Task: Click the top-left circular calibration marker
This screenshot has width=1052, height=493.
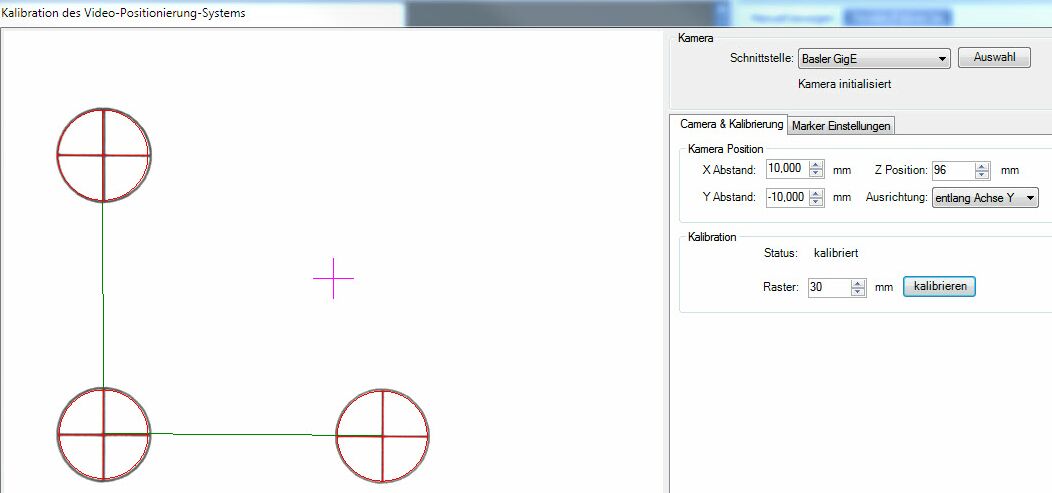Action: click(x=103, y=155)
